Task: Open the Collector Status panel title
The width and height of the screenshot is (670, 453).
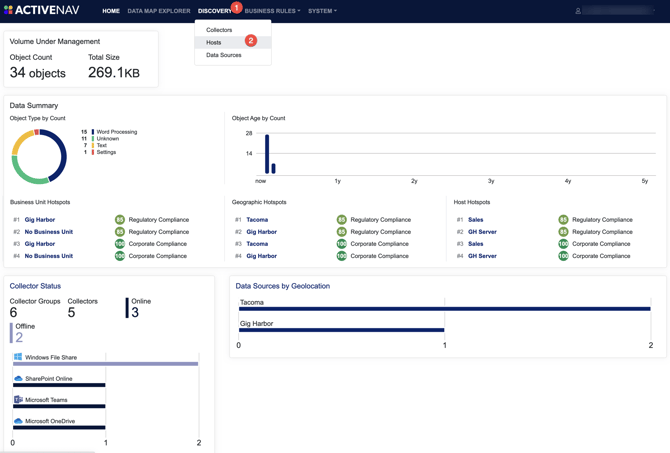Action: click(x=35, y=286)
